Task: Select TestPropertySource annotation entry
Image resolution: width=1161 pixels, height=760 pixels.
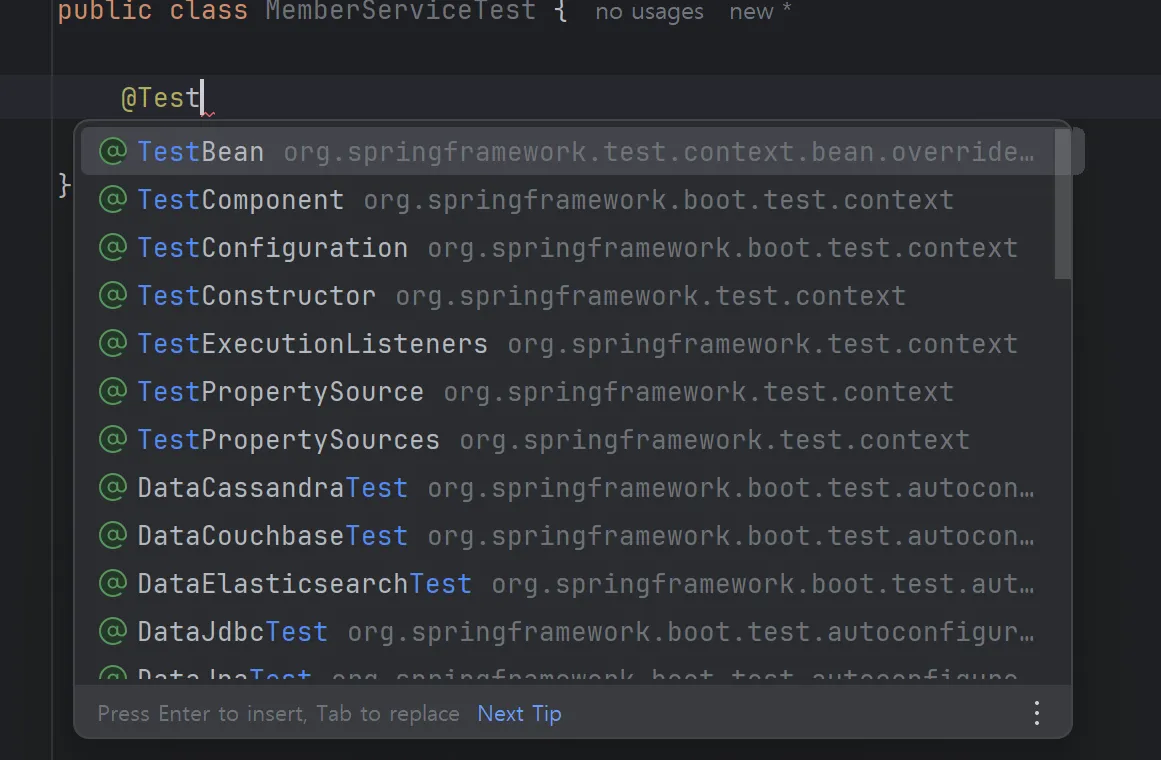Action: click(x=568, y=392)
